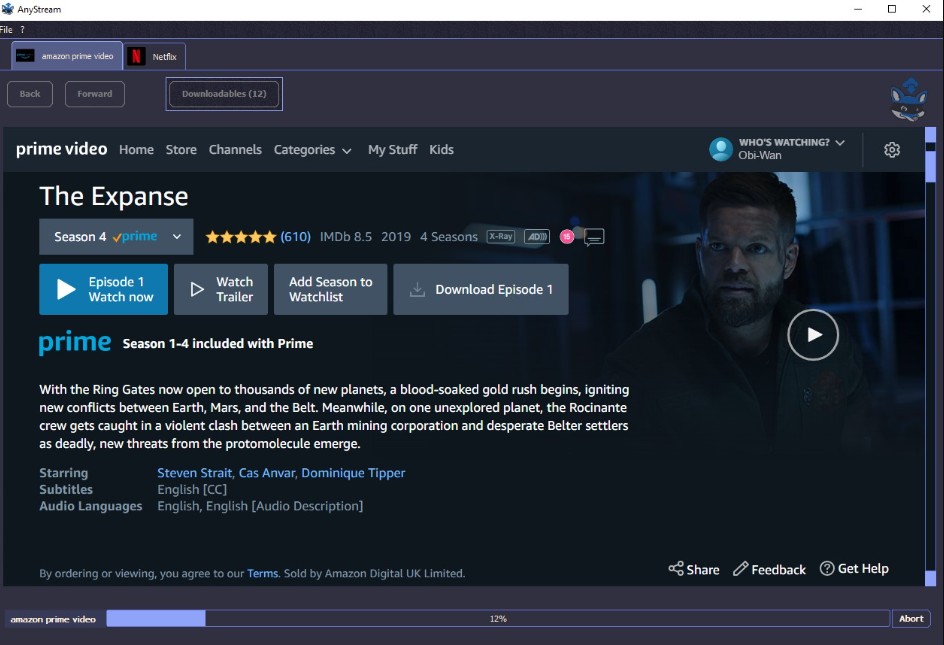Click the 4 Seasons text

point(449,237)
